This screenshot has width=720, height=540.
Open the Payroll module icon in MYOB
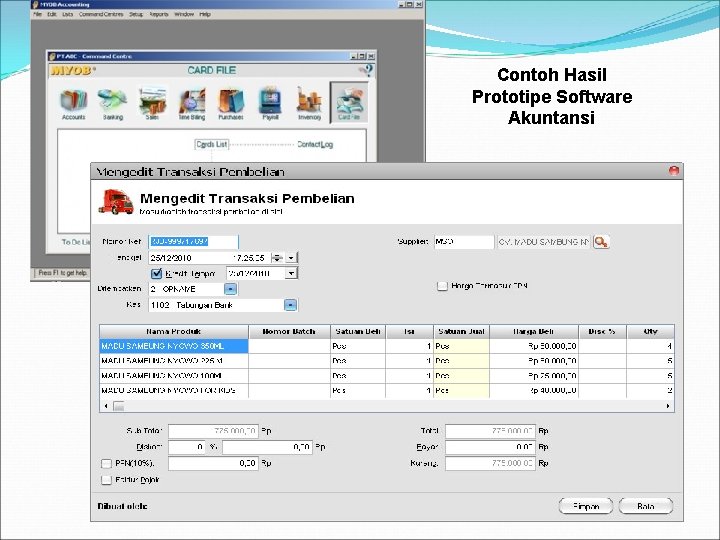270,103
